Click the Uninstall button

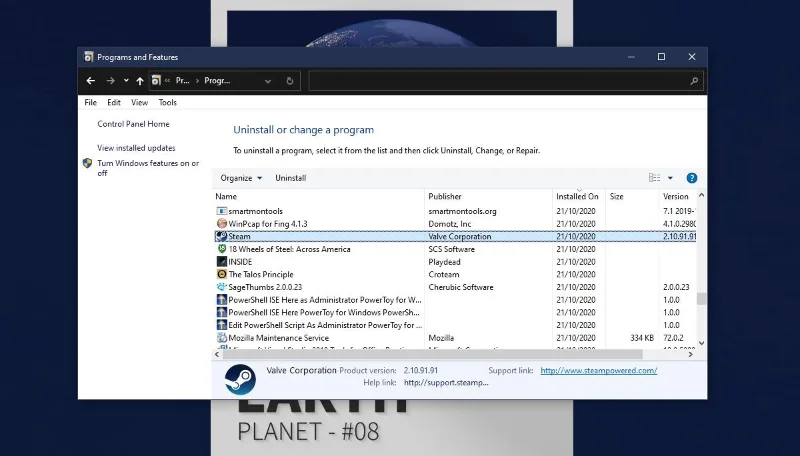(291, 178)
